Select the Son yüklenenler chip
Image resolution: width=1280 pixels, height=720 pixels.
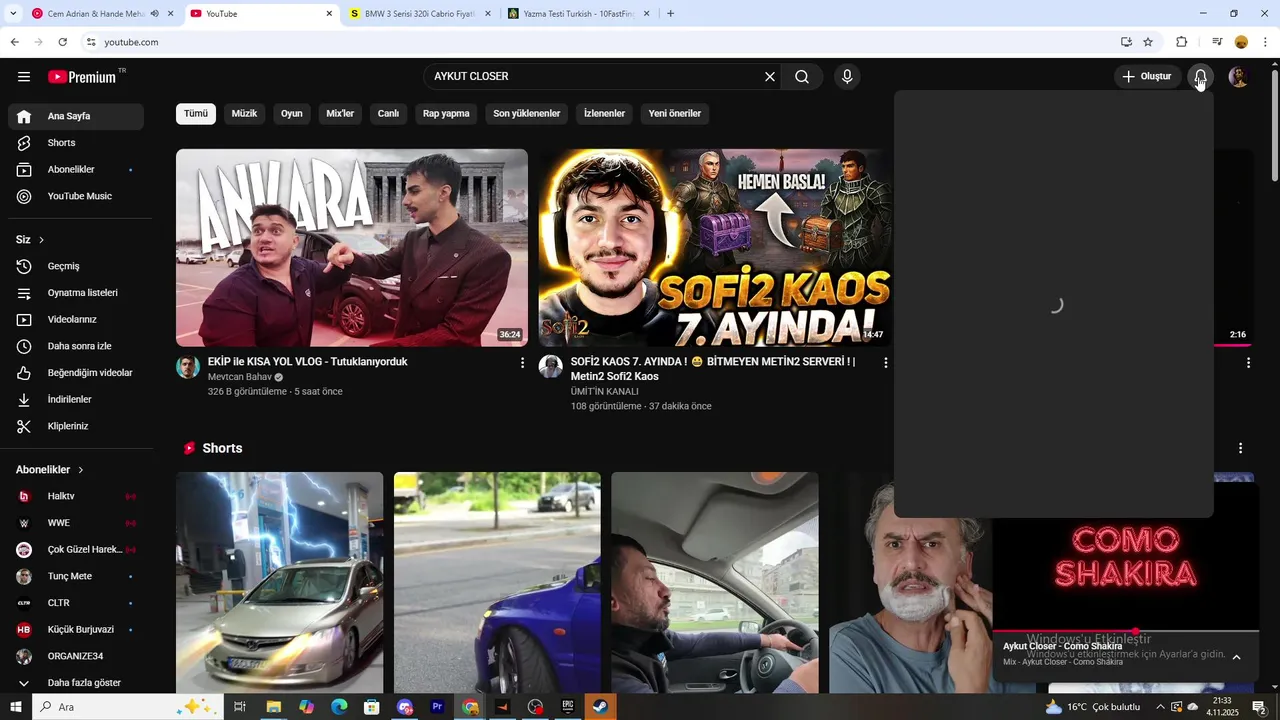526,114
